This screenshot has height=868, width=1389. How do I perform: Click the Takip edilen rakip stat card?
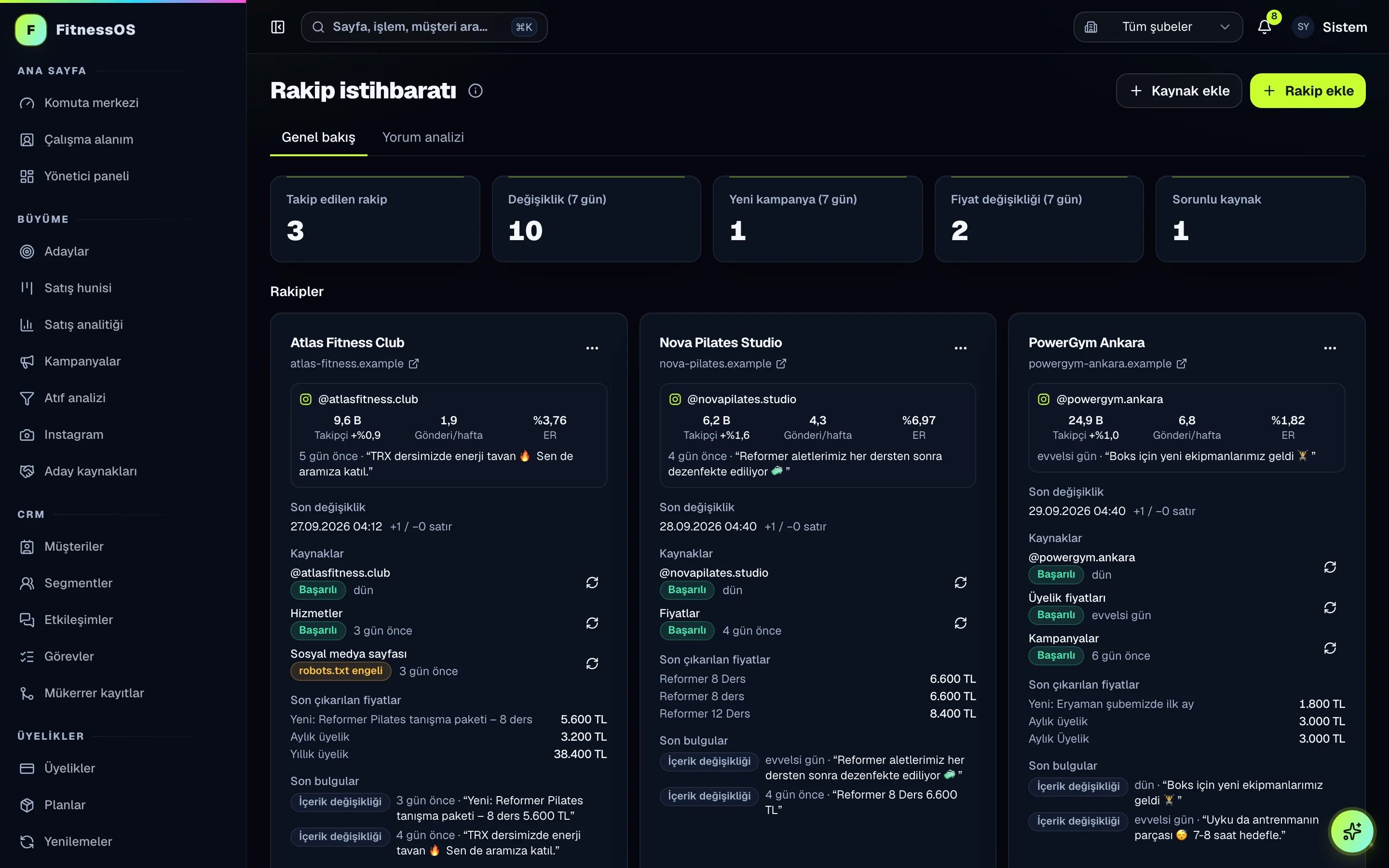(375, 219)
